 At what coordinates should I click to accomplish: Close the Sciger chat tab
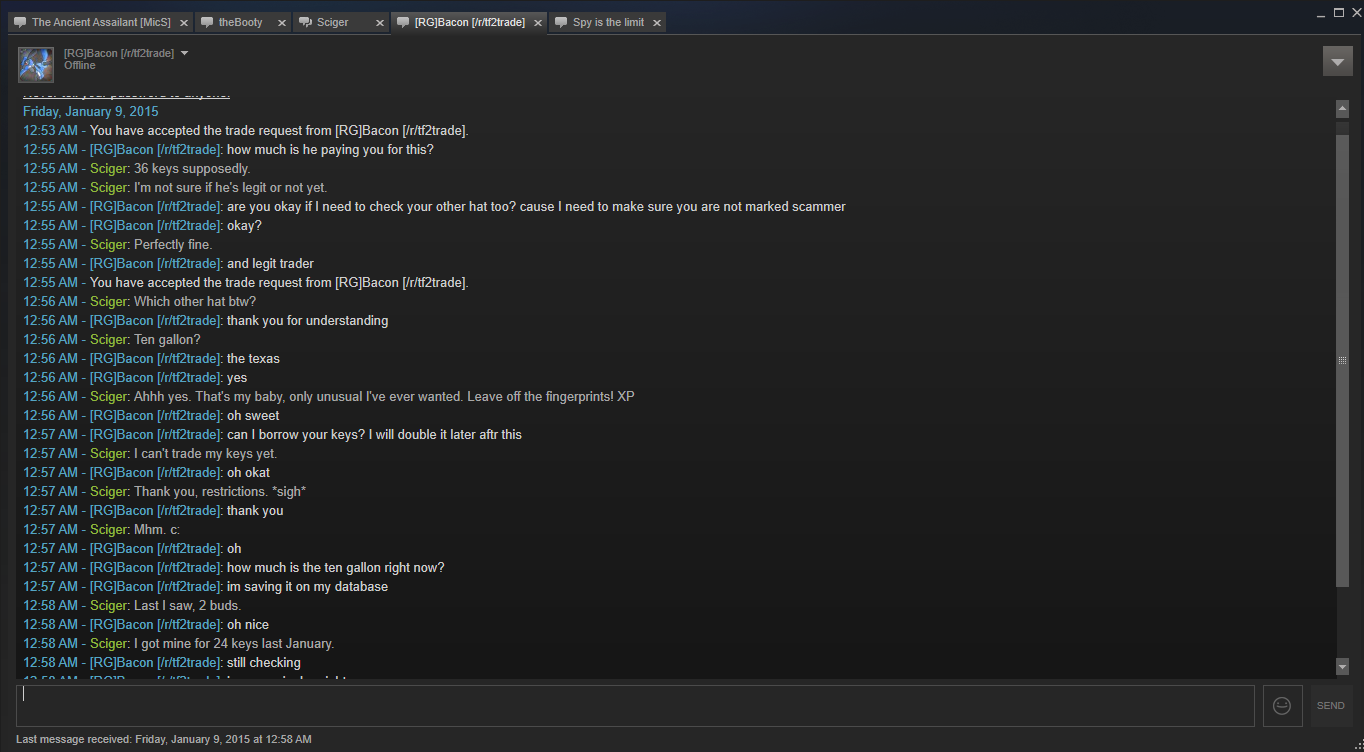379,23
